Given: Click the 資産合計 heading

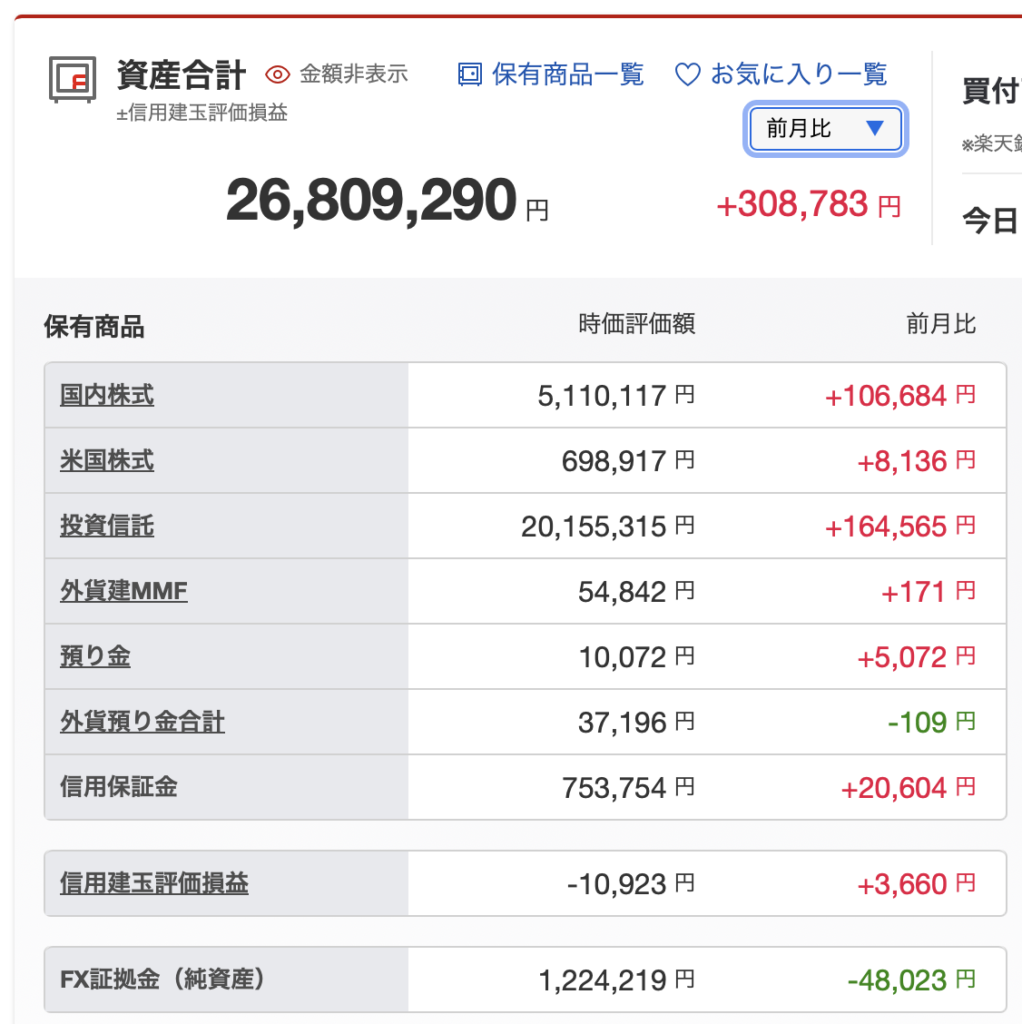Looking at the screenshot, I should (x=181, y=74).
